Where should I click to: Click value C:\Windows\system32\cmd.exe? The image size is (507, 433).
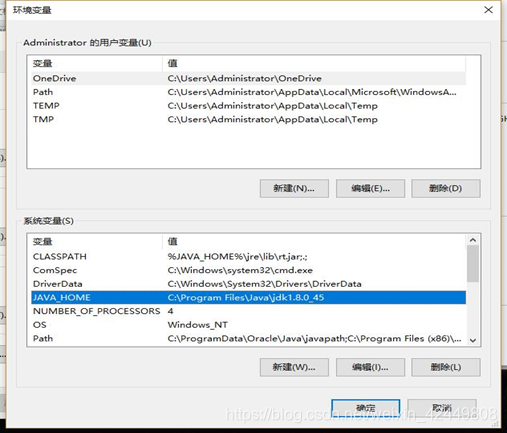point(240,270)
